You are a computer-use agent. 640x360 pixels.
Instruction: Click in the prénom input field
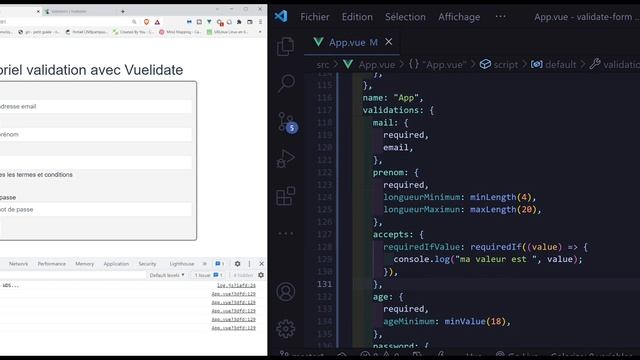pyautogui.click(x=95, y=134)
